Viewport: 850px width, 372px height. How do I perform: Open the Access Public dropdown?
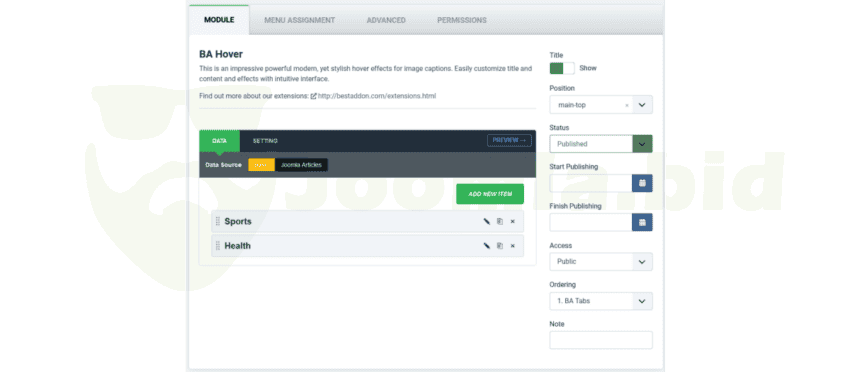click(601, 261)
